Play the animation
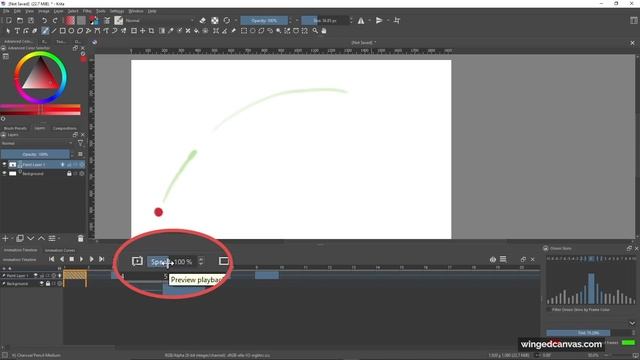Screen dimensions: 640x360 click(81, 259)
